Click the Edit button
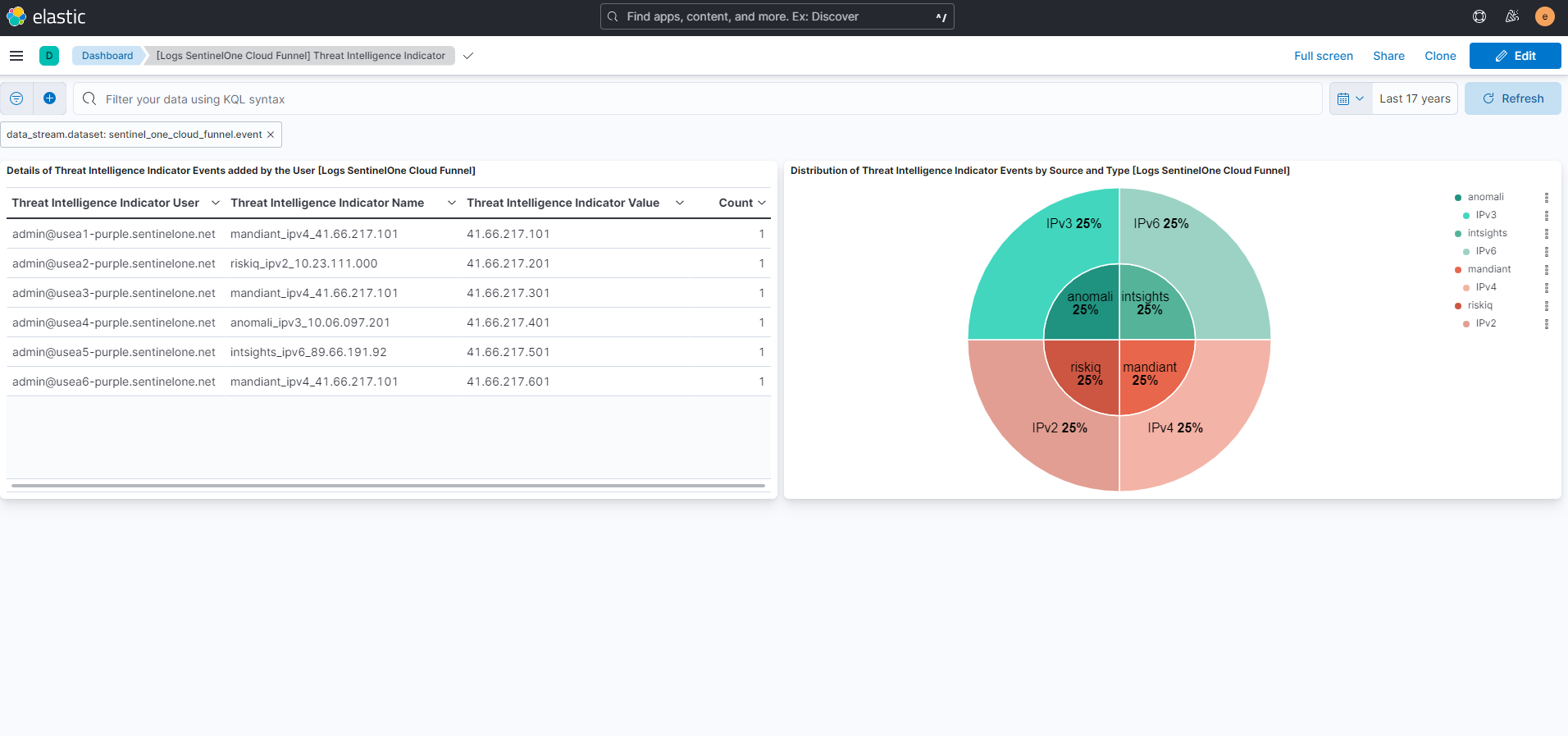Screen dimensions: 1568x736 point(1516,56)
